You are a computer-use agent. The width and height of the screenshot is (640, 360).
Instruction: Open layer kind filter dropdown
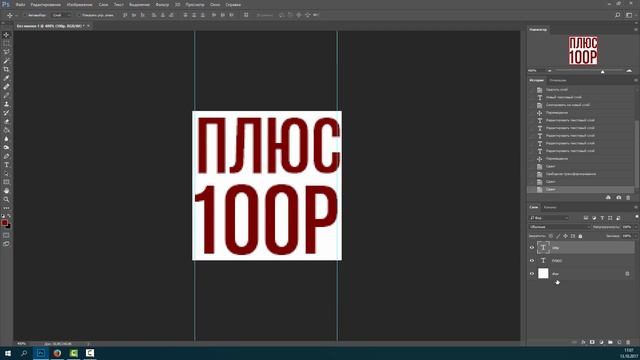point(549,218)
